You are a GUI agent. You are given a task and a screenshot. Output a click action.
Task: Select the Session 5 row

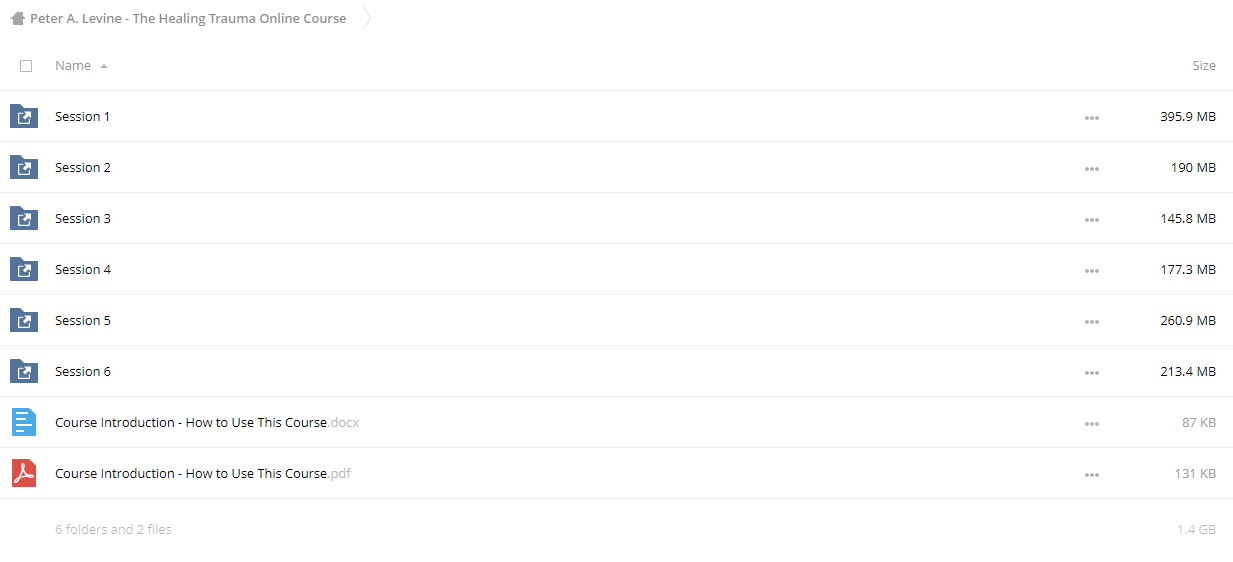tap(616, 321)
